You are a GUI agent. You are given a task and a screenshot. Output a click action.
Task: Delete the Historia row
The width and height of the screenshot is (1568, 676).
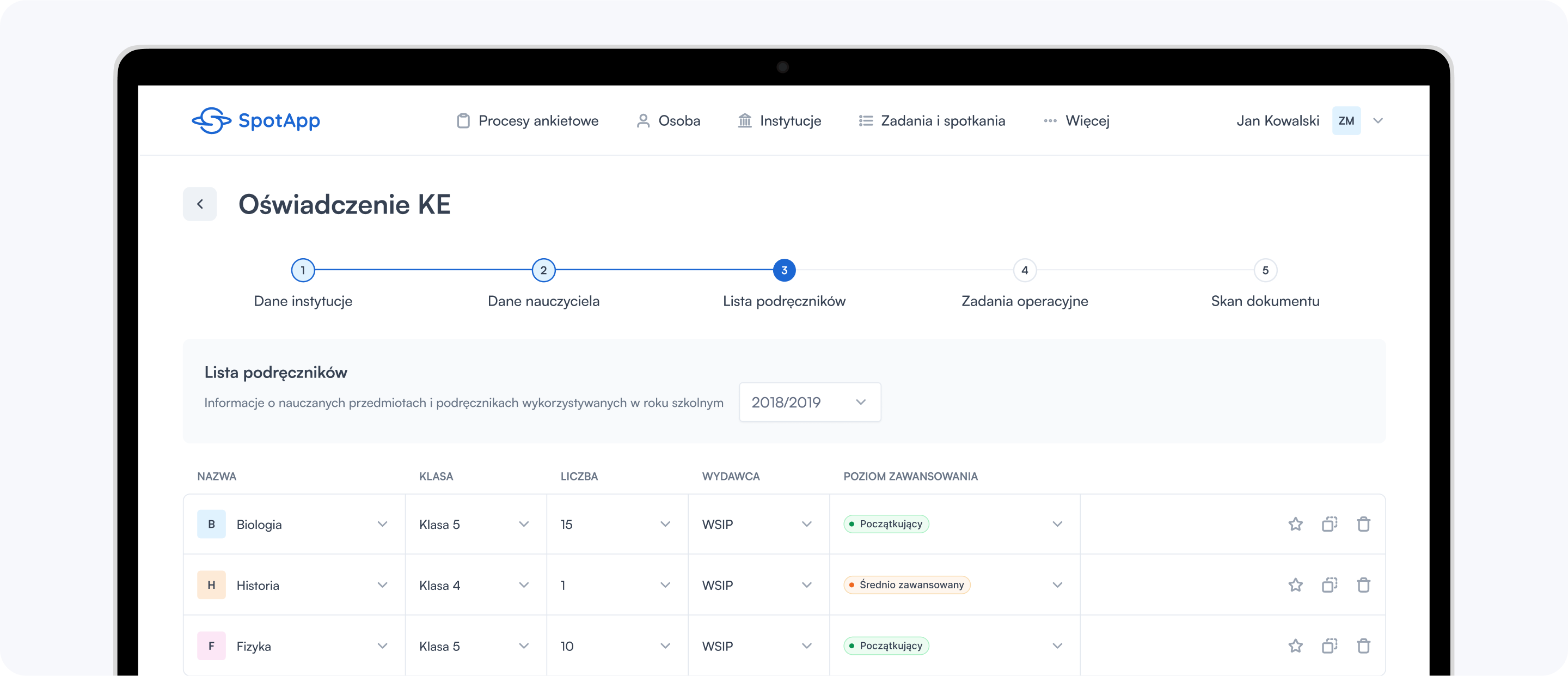[1363, 585]
